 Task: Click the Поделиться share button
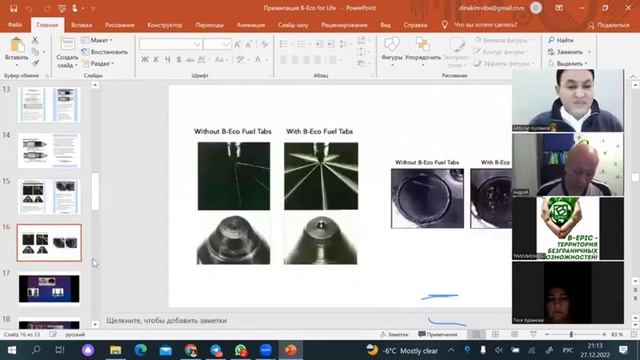pyautogui.click(x=608, y=25)
